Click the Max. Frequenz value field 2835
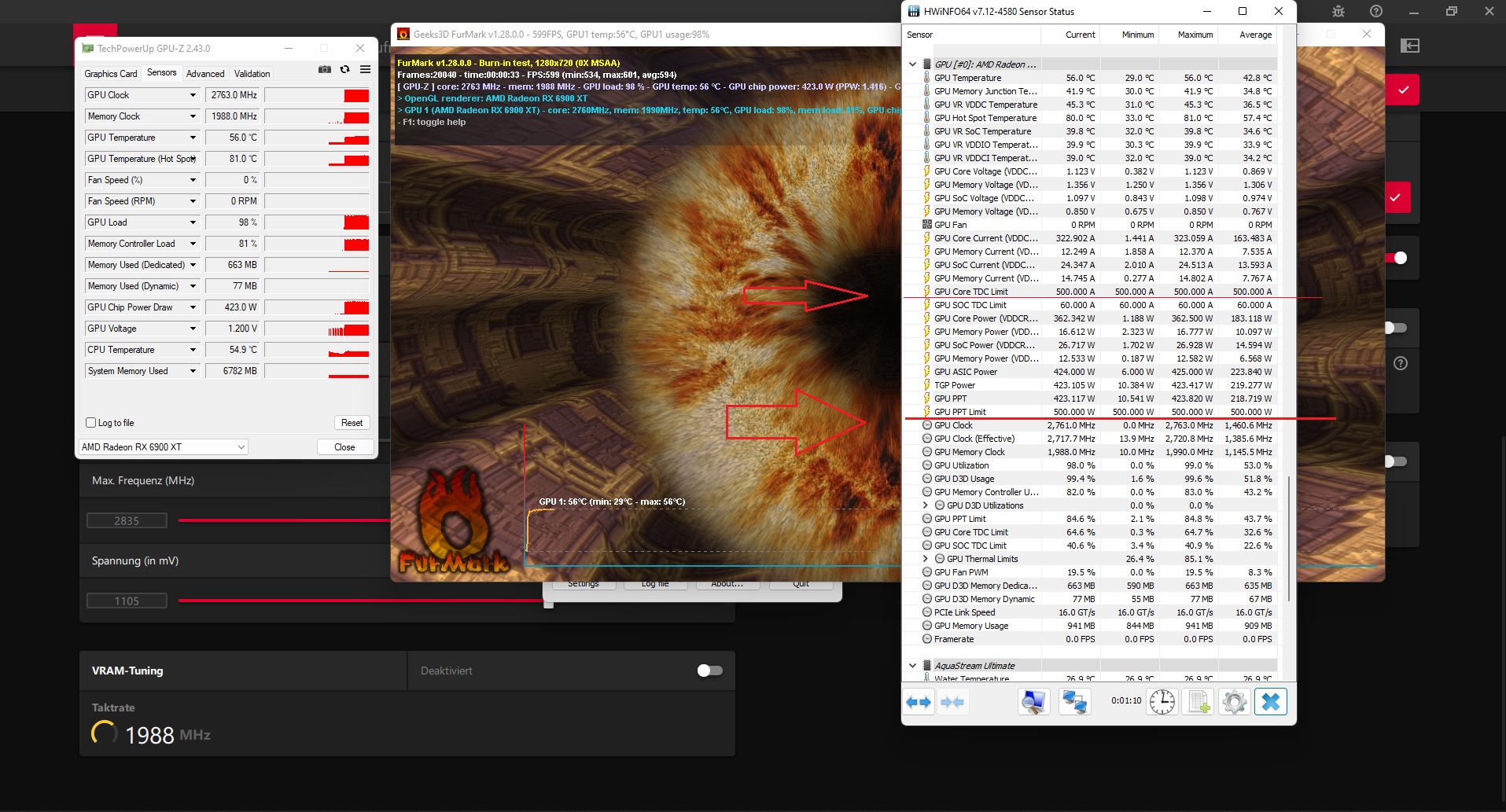 pyautogui.click(x=127, y=520)
